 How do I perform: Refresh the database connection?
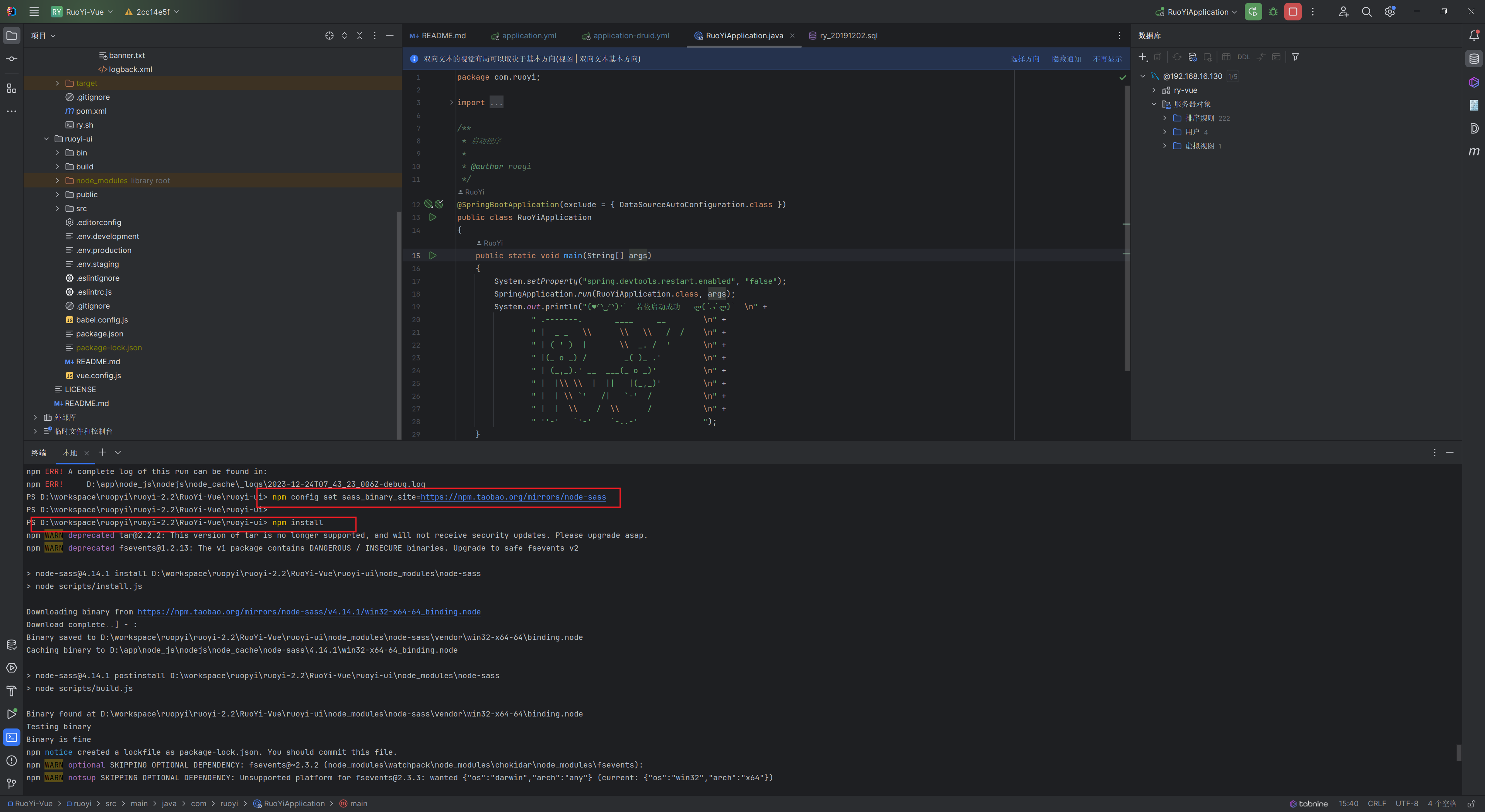[x=1176, y=56]
